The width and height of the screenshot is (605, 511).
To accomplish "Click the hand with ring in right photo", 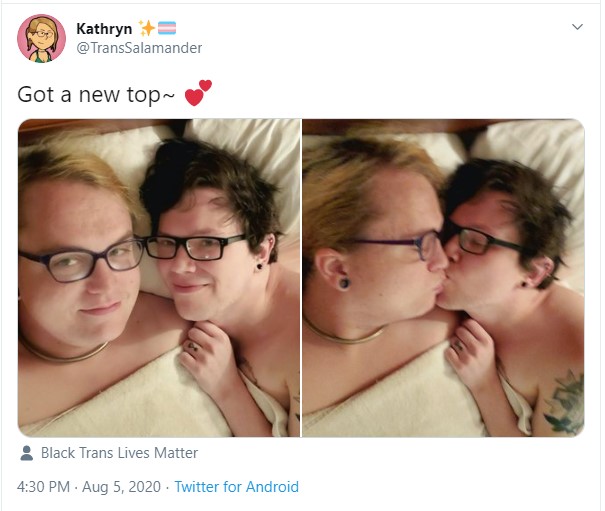I will pyautogui.click(x=470, y=353).
